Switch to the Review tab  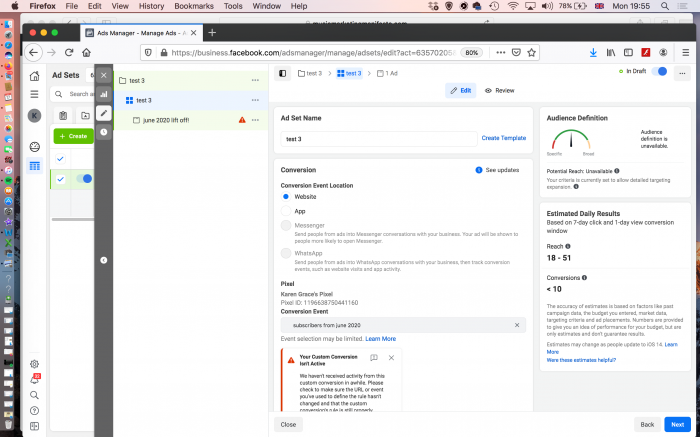500,91
